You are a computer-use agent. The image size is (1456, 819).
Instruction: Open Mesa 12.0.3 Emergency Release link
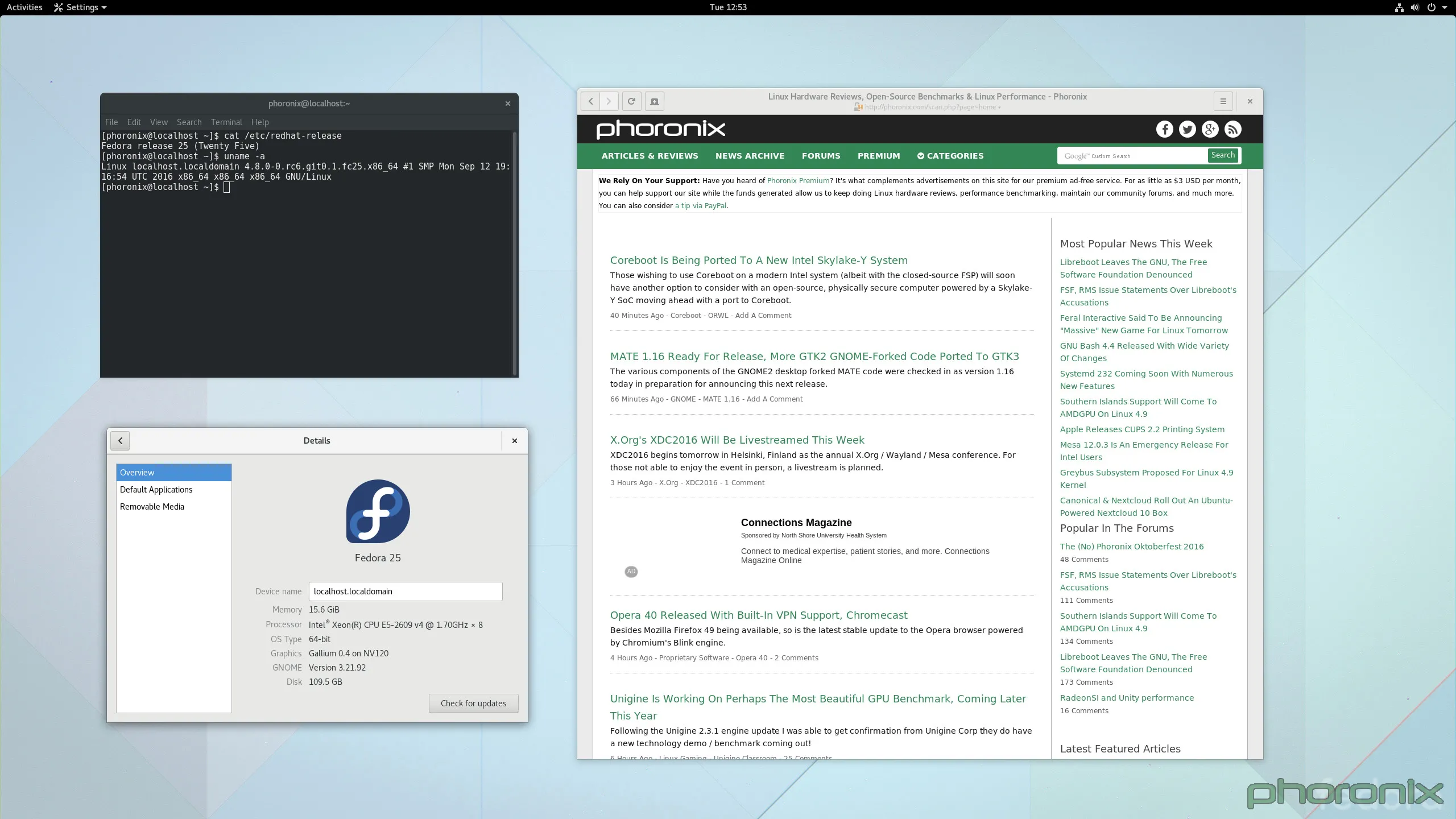(x=1144, y=451)
